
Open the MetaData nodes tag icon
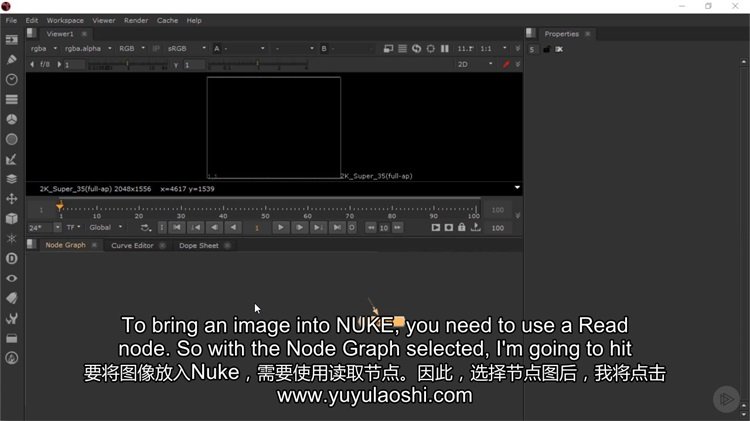point(11,298)
